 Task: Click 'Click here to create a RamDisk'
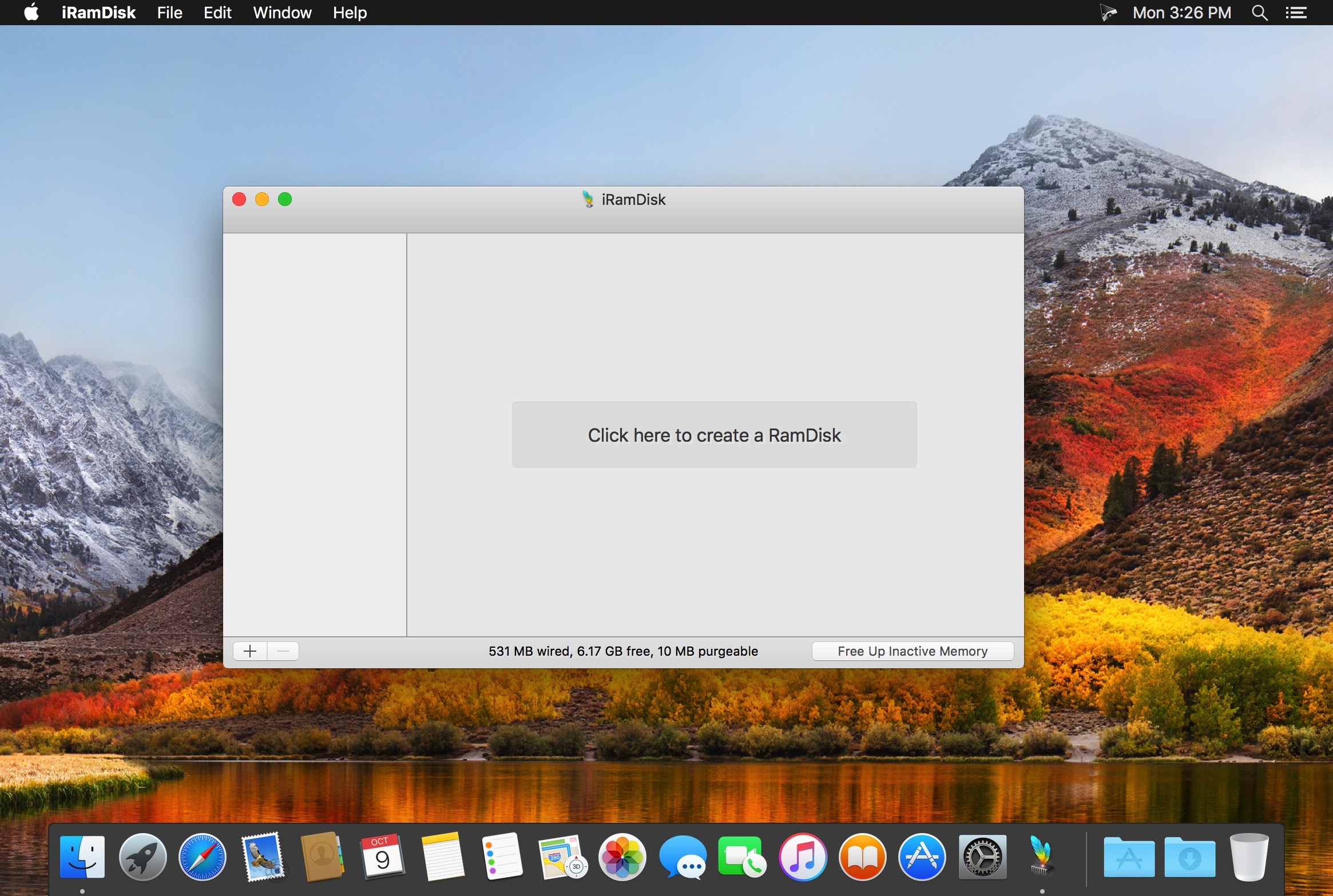[x=714, y=435]
